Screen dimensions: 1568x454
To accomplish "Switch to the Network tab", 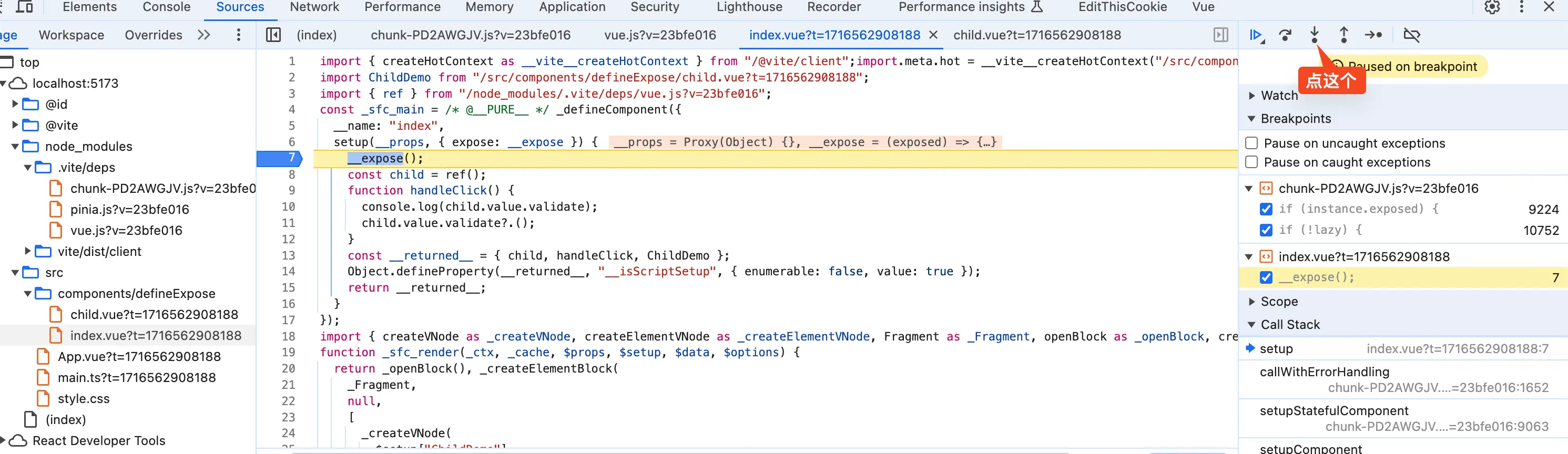I will pyautogui.click(x=314, y=7).
